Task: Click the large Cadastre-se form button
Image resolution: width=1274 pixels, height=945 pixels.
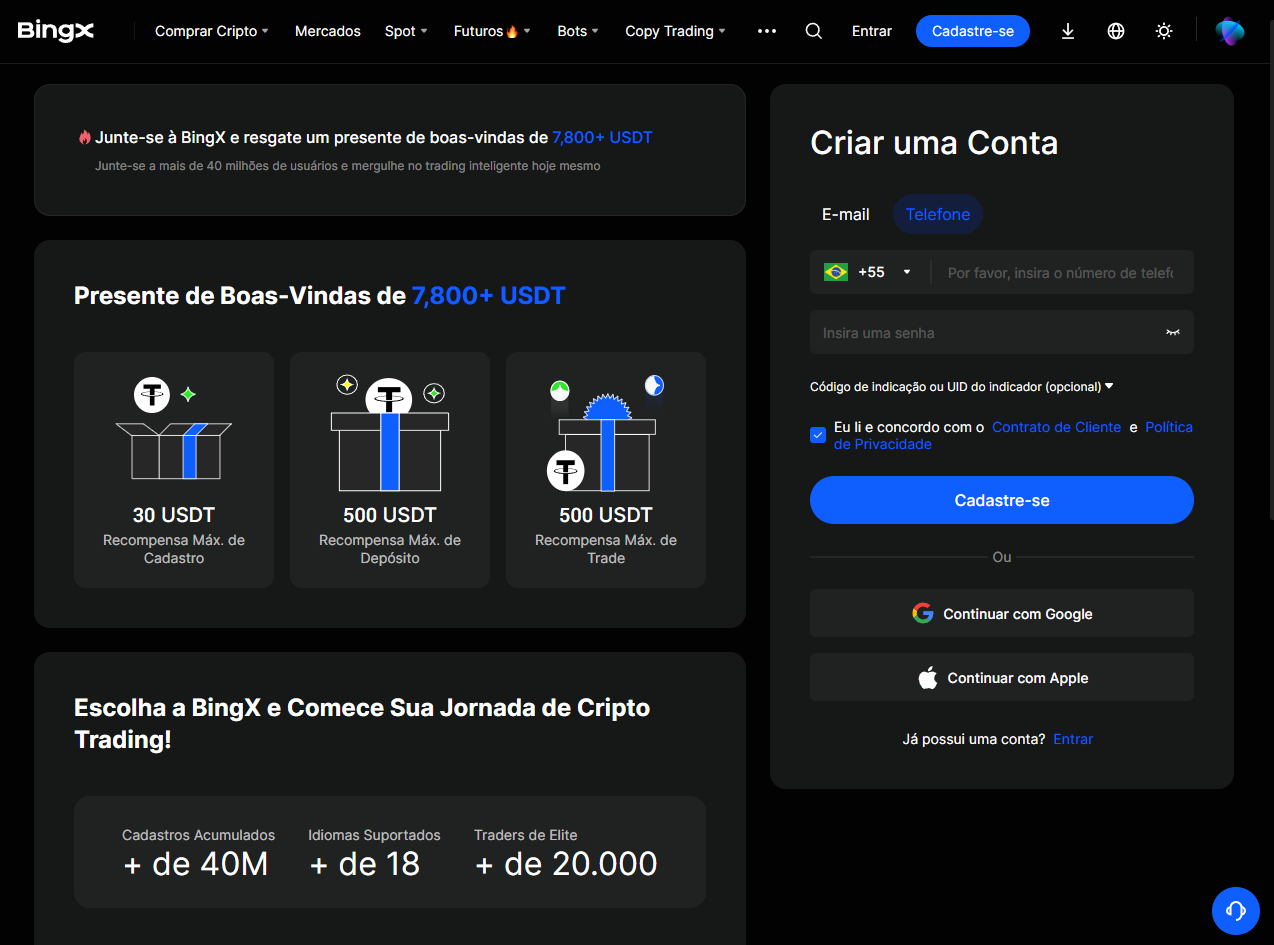Action: click(x=1002, y=500)
